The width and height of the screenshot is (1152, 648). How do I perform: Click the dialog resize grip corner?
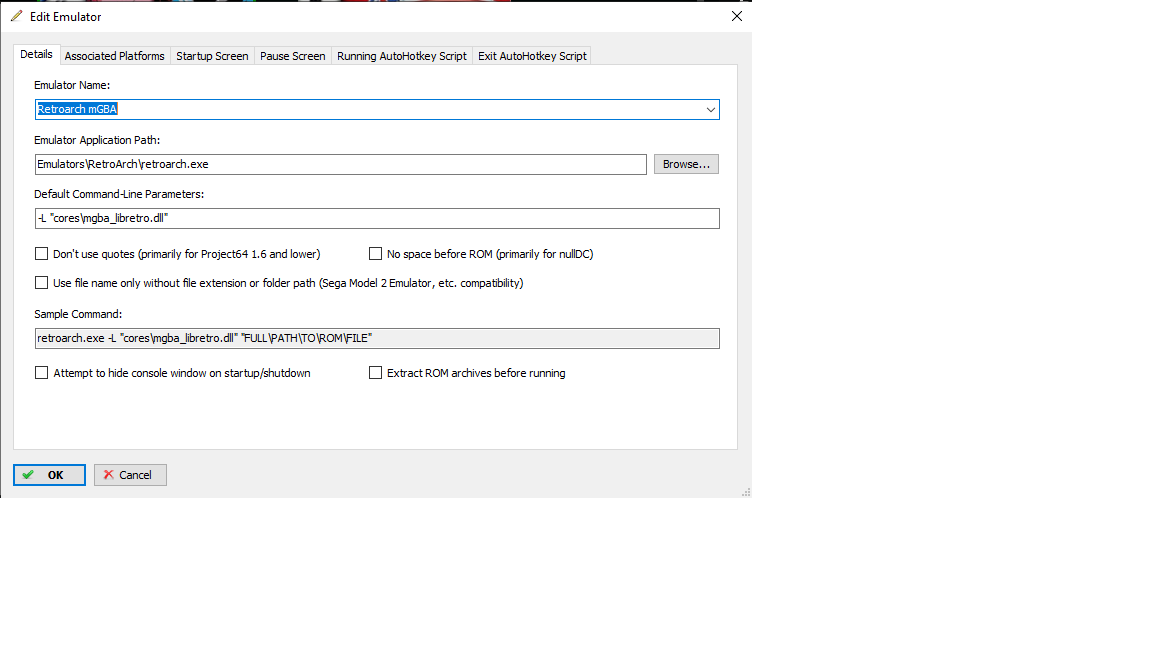click(746, 492)
